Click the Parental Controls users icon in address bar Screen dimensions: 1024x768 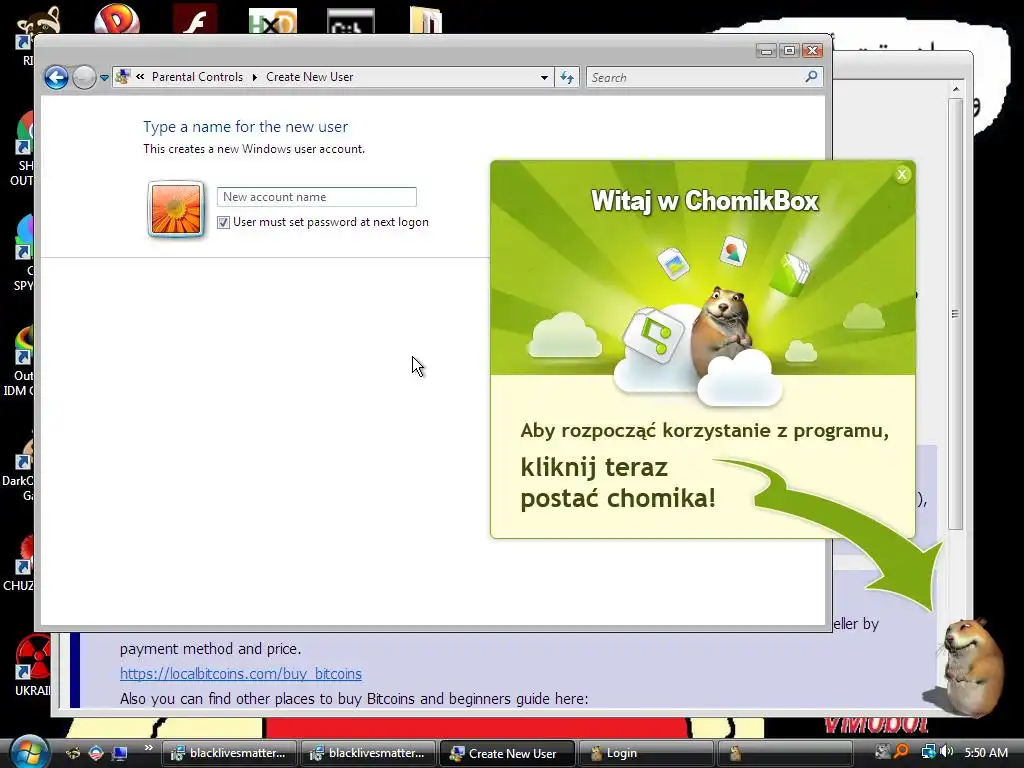click(x=122, y=77)
